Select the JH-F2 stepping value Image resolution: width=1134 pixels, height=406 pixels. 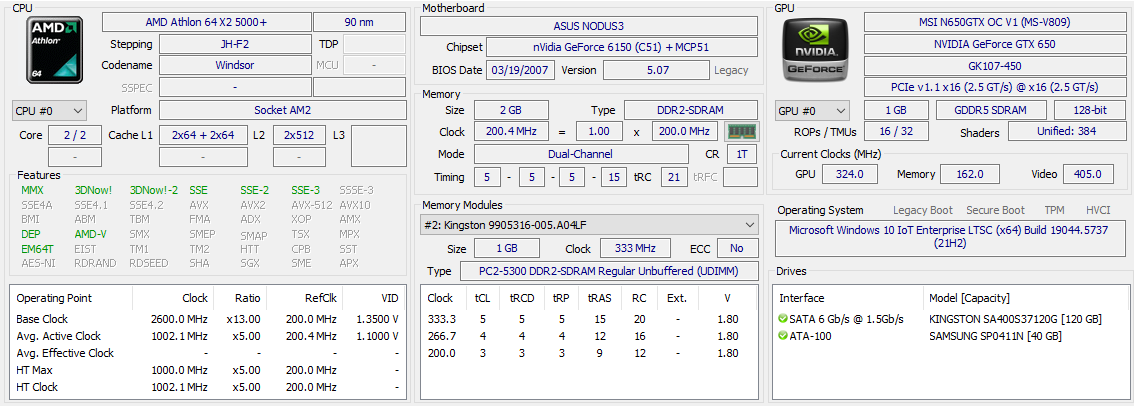coord(235,44)
